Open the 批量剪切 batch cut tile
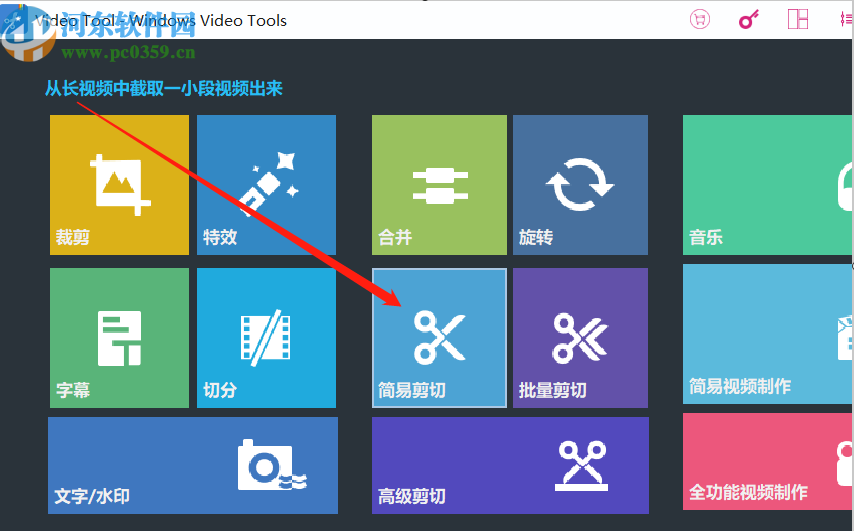 pos(581,338)
